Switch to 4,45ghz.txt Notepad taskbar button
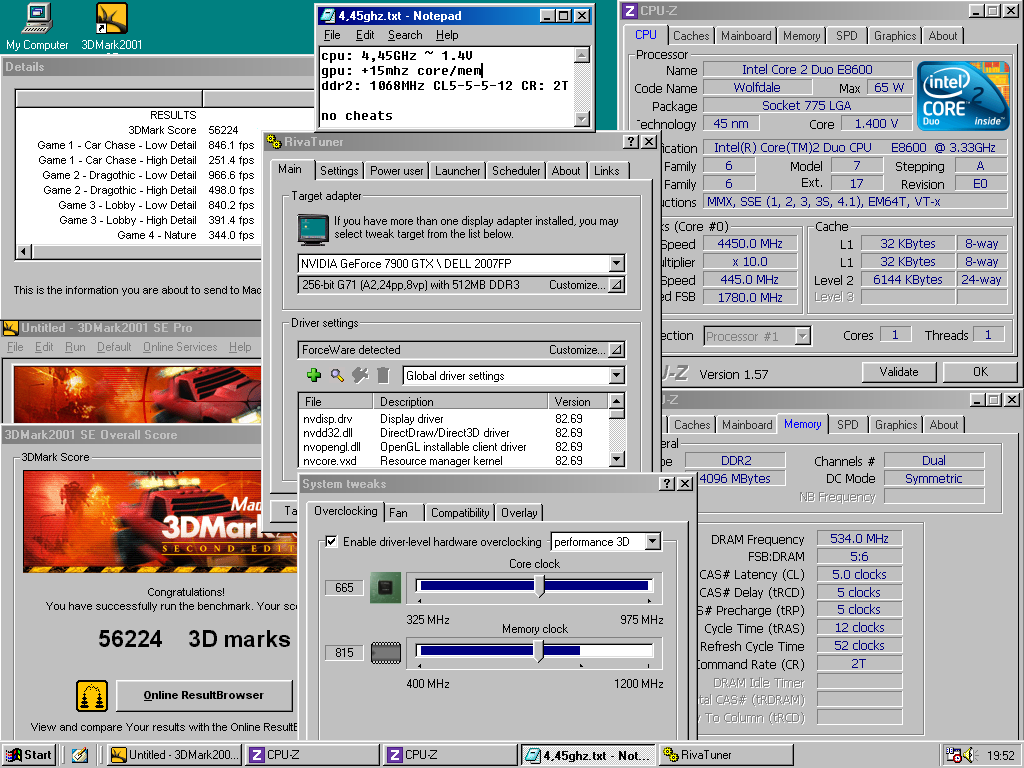The height and width of the screenshot is (768, 1024). [588, 755]
